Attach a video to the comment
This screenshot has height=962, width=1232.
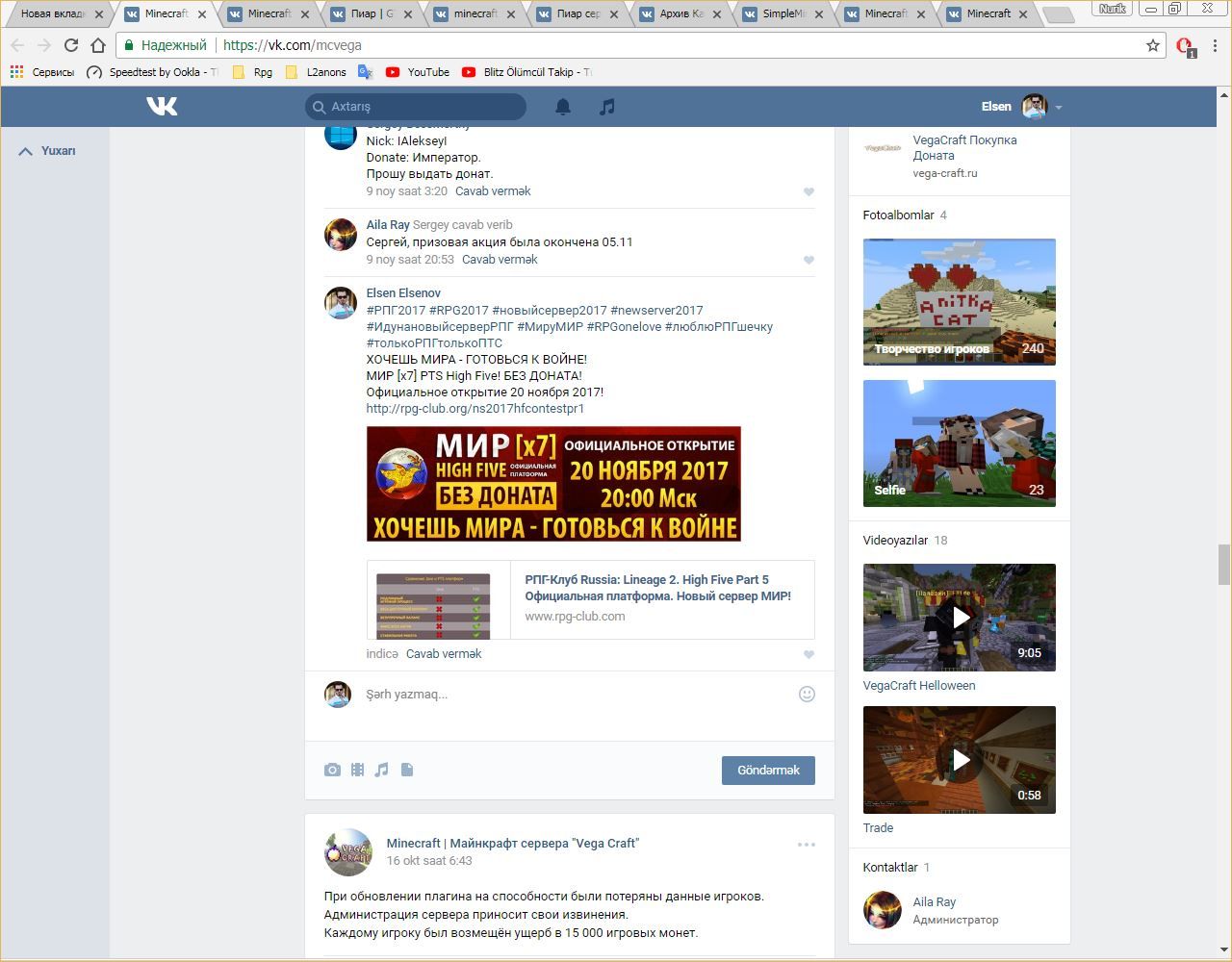[x=357, y=770]
